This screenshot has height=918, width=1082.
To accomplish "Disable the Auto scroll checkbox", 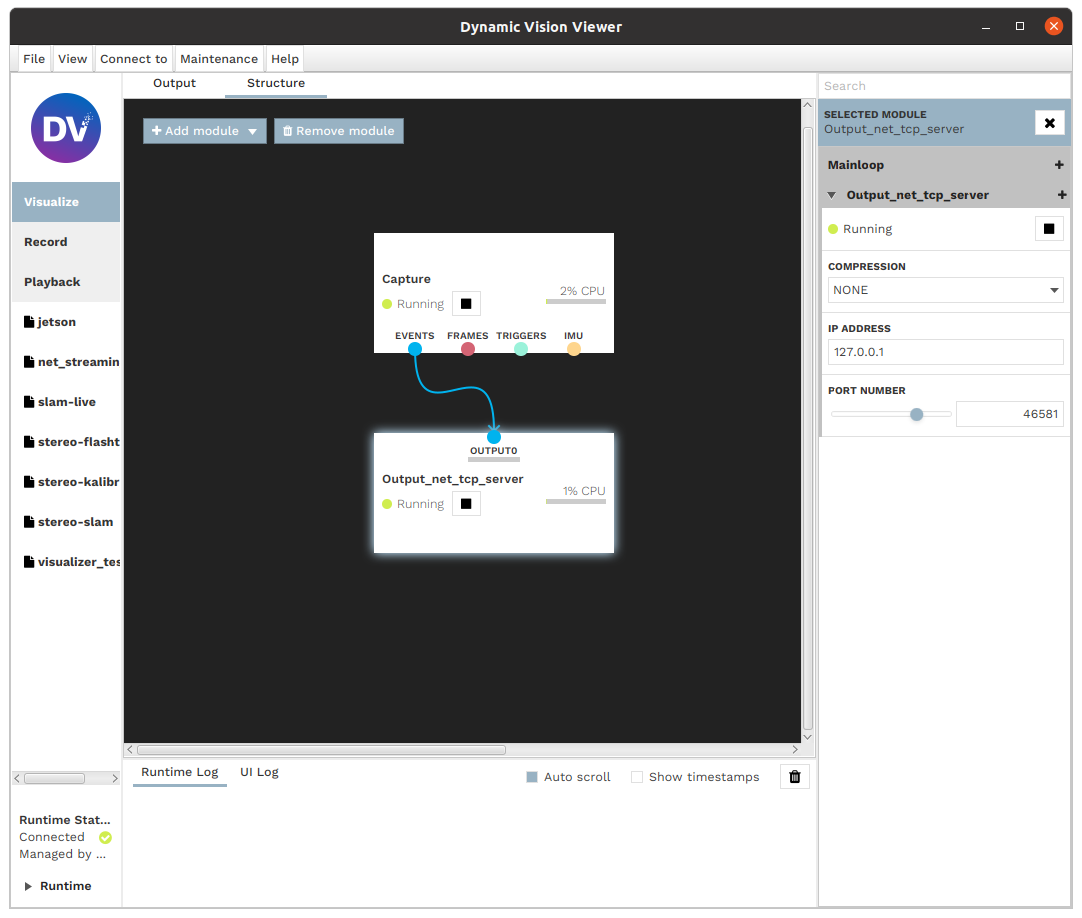I will pyautogui.click(x=532, y=776).
